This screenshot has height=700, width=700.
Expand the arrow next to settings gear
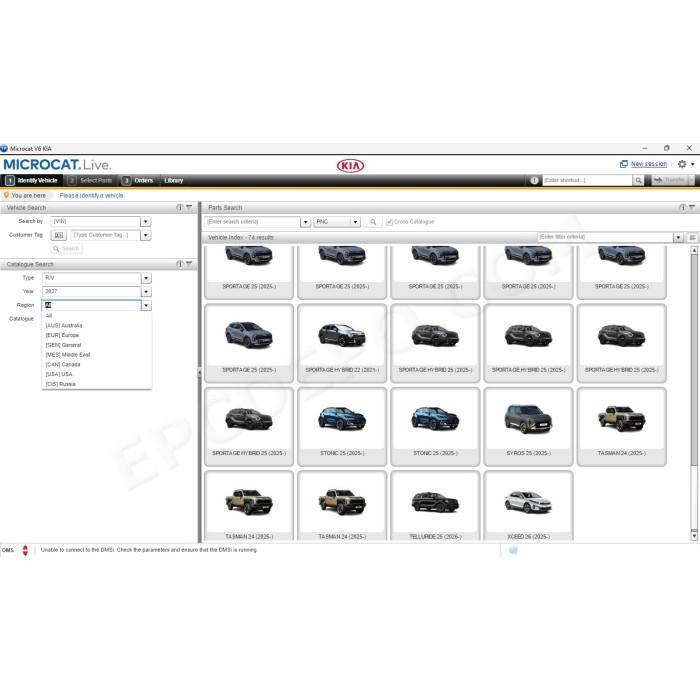pyautogui.click(x=692, y=164)
